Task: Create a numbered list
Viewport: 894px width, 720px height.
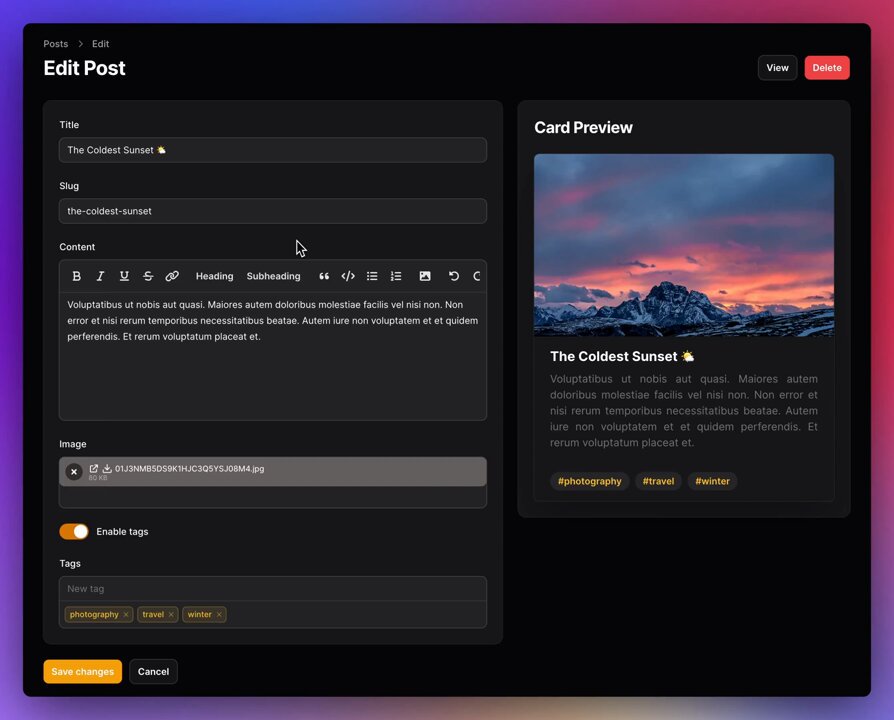Action: tap(396, 276)
